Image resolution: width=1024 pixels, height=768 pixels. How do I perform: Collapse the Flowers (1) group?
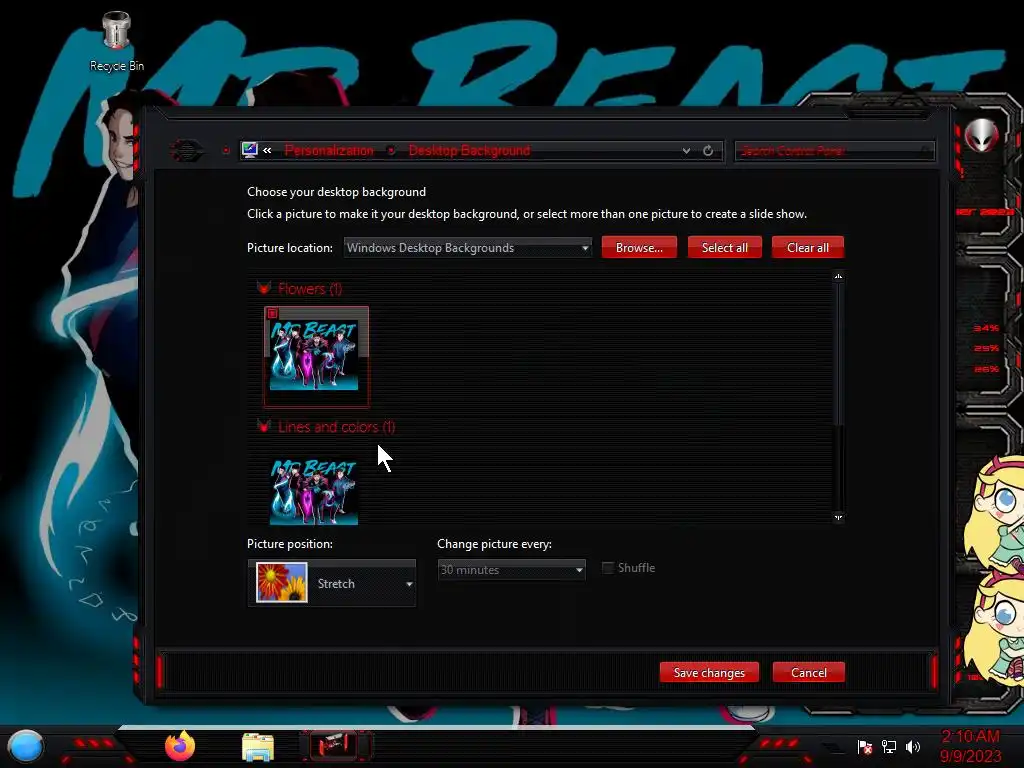[264, 288]
